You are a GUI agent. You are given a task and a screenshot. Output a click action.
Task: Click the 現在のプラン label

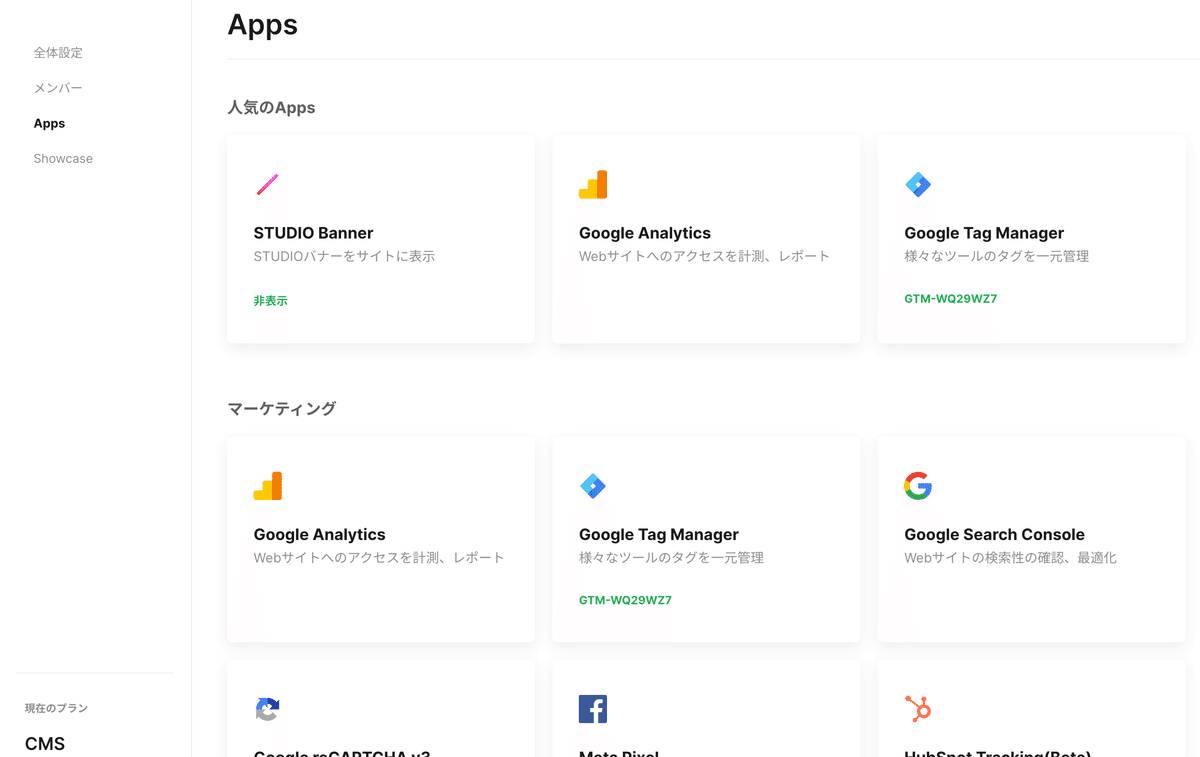tap(56, 708)
